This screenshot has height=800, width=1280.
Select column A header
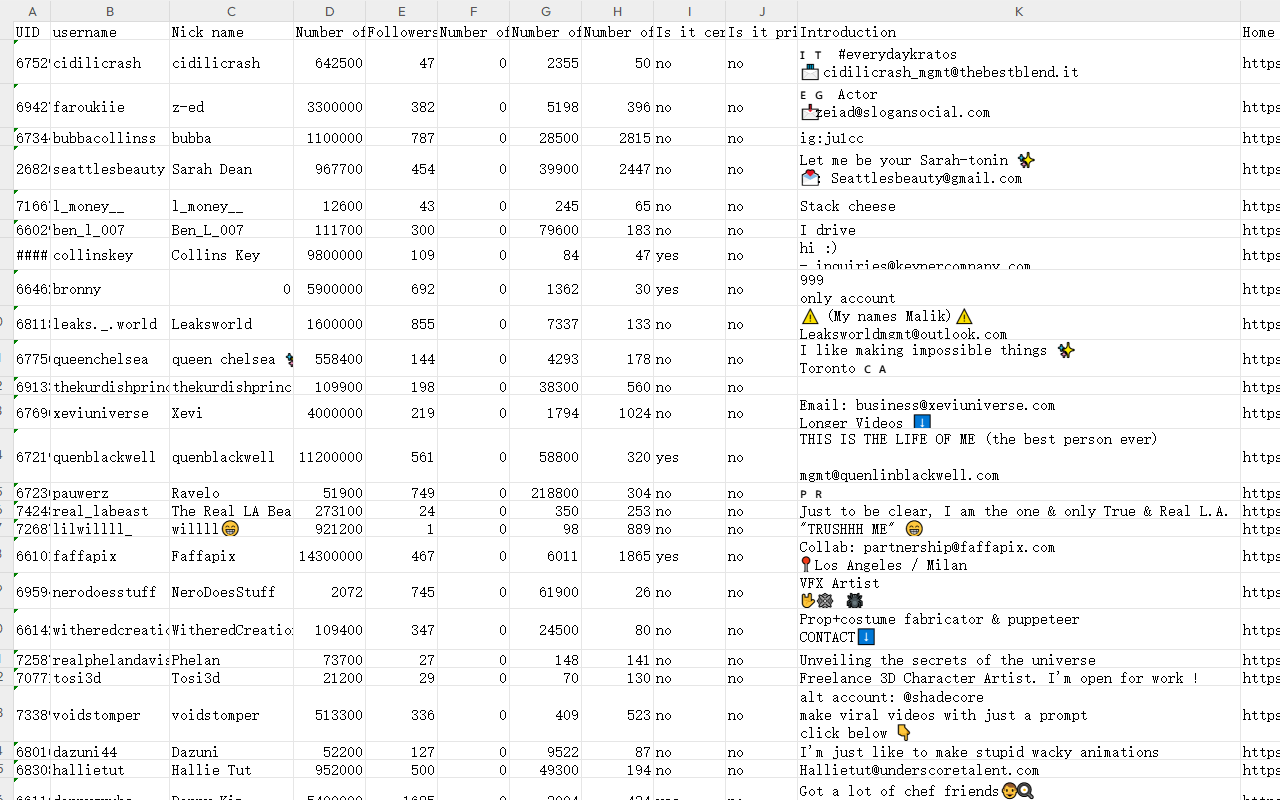[x=32, y=11]
